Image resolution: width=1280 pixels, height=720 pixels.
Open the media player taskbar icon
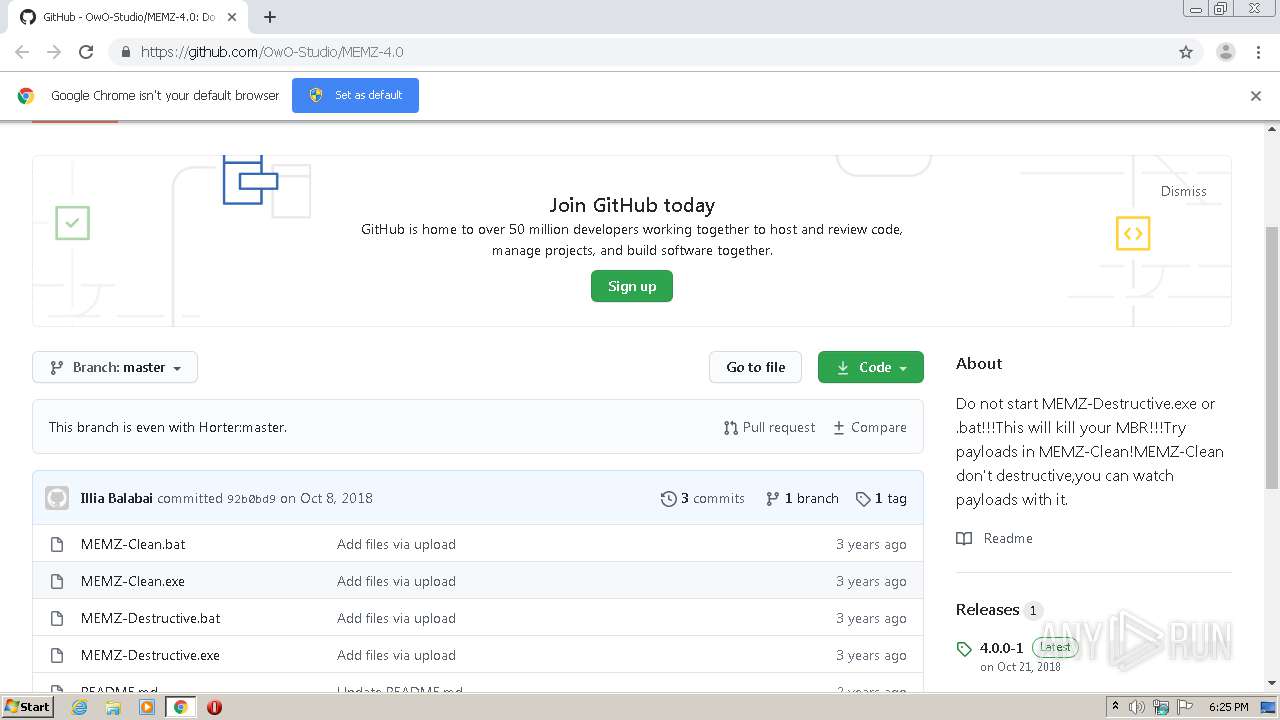(x=147, y=707)
